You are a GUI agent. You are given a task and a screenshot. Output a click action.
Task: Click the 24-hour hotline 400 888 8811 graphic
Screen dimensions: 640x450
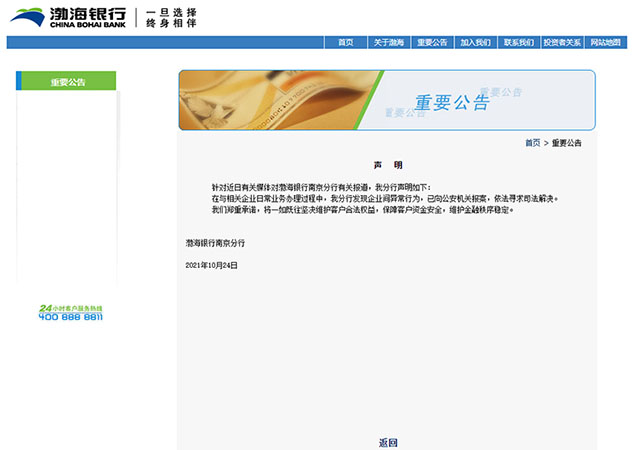click(x=71, y=312)
